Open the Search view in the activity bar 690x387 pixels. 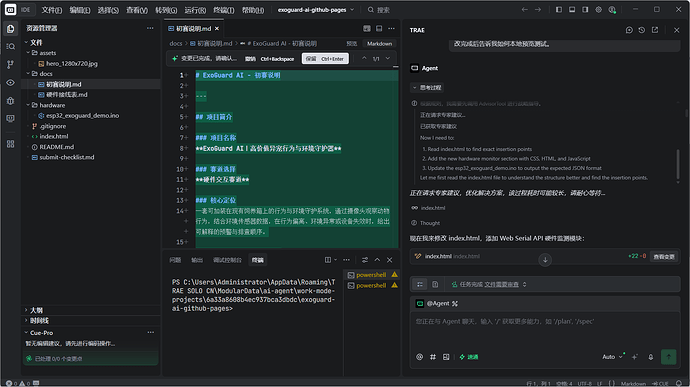[11, 46]
